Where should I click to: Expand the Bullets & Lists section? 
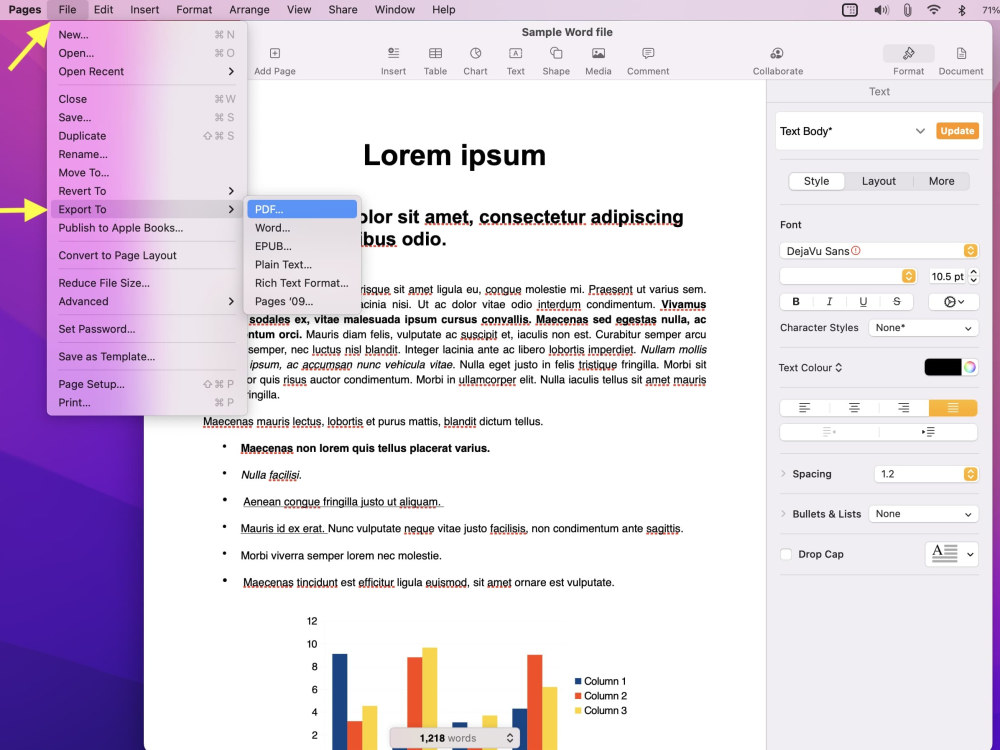click(783, 514)
